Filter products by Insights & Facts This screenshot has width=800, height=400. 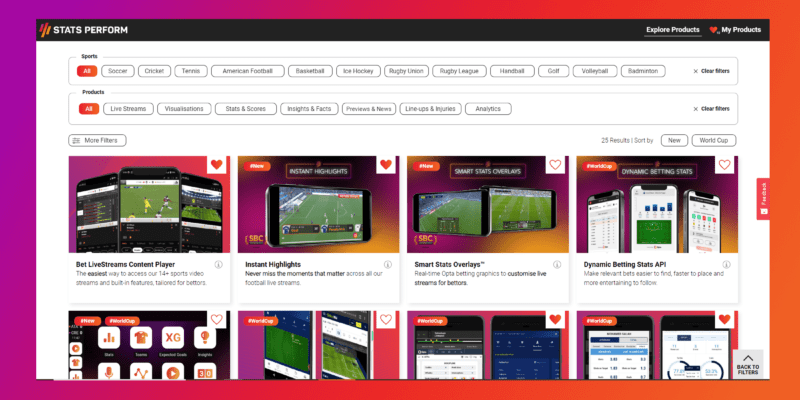(309, 109)
